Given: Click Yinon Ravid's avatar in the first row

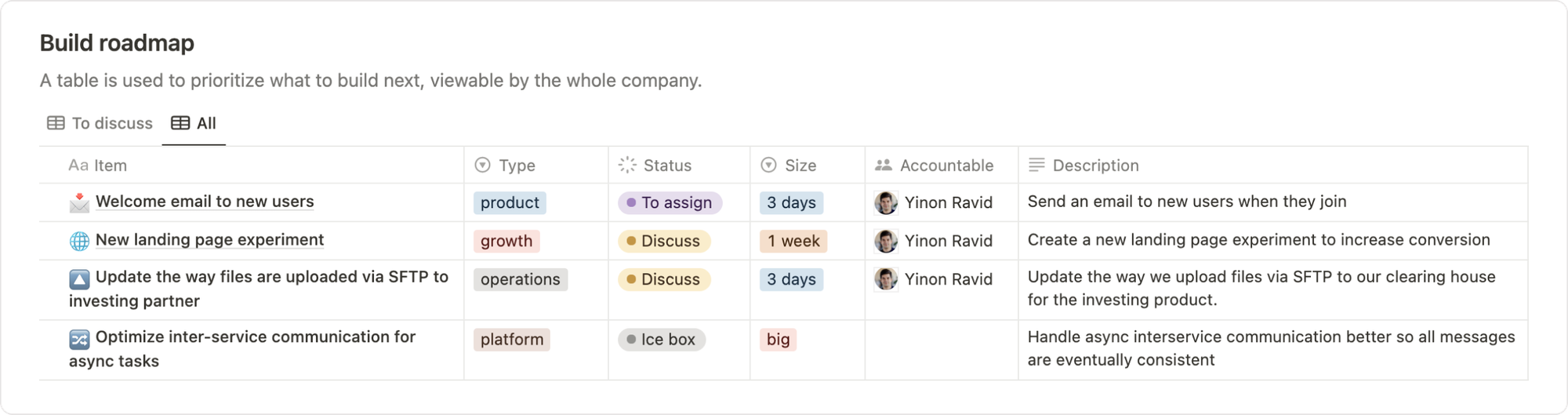Looking at the screenshot, I should (x=886, y=202).
